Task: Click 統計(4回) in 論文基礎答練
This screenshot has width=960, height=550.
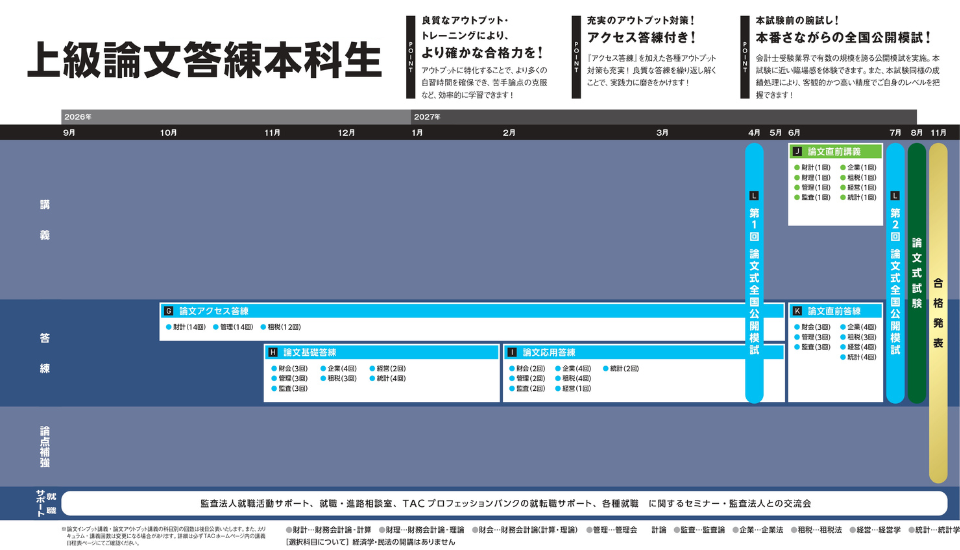Action: click(388, 379)
